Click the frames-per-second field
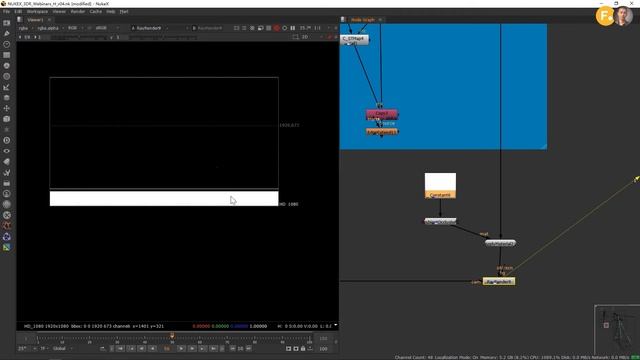The height and width of the screenshot is (360, 640). pyautogui.click(x=23, y=349)
